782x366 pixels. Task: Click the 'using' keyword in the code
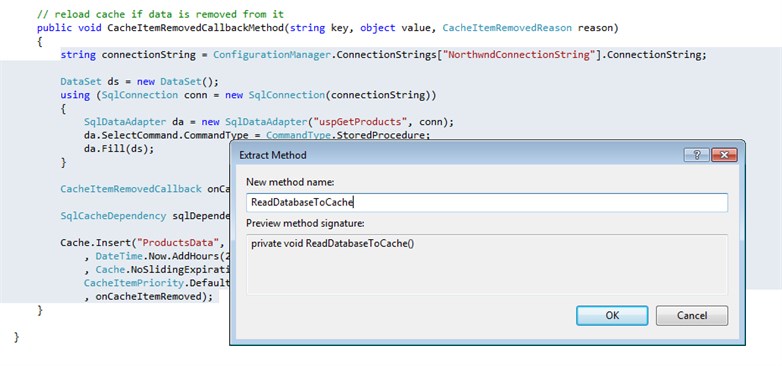point(75,95)
